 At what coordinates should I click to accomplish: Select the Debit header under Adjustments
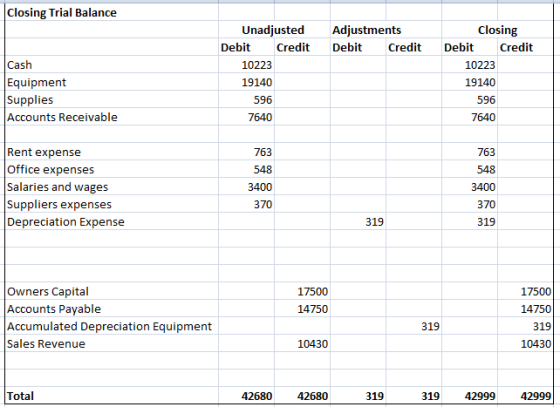point(347,47)
